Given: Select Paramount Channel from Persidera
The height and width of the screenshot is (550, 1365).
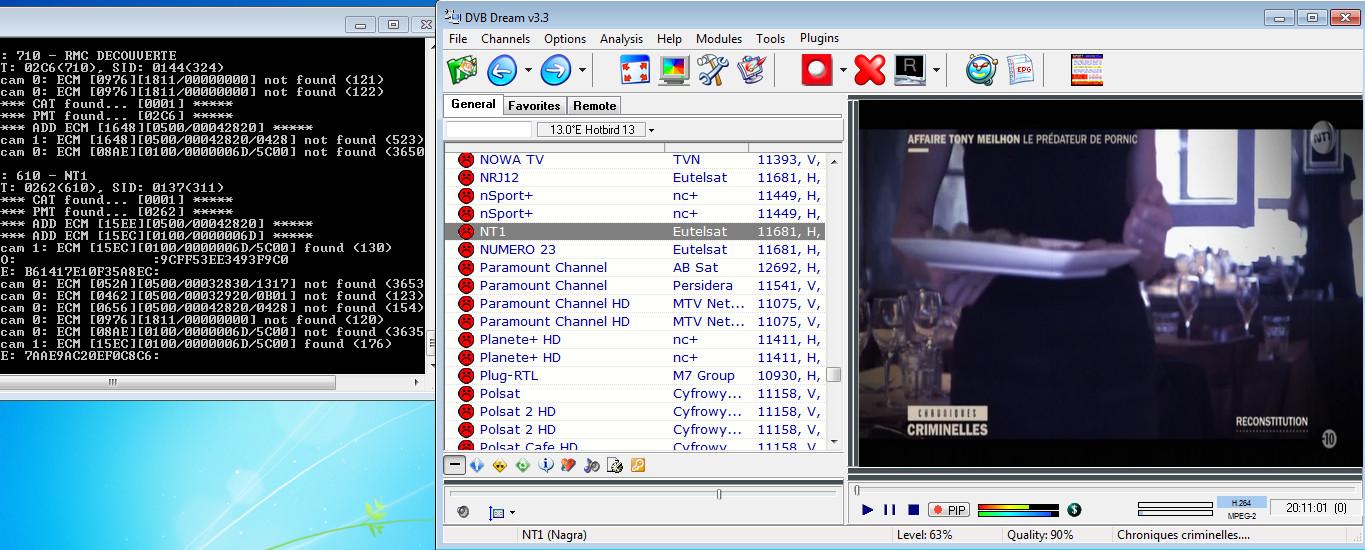Looking at the screenshot, I should tap(635, 286).
